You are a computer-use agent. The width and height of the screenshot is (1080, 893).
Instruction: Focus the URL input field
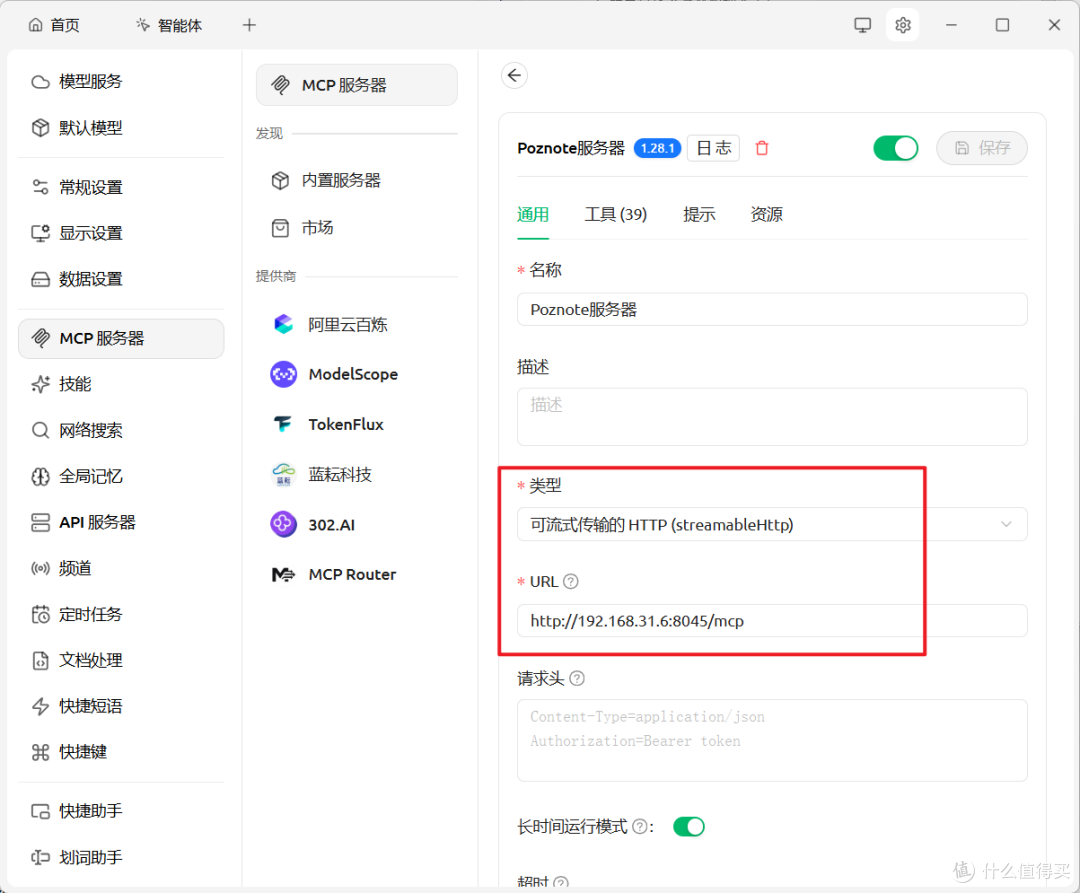pos(772,621)
